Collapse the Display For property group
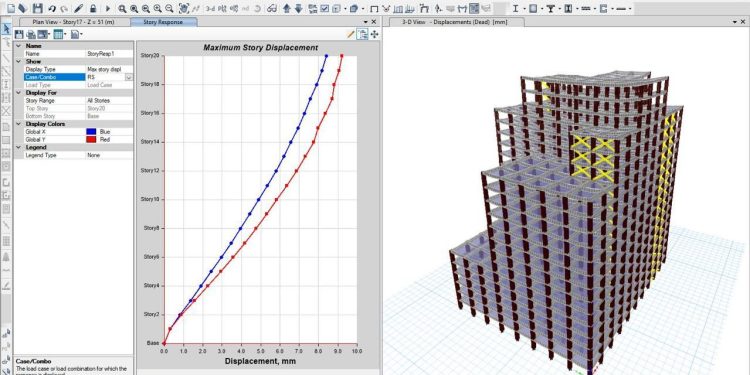The width and height of the screenshot is (750, 375). coord(19,93)
